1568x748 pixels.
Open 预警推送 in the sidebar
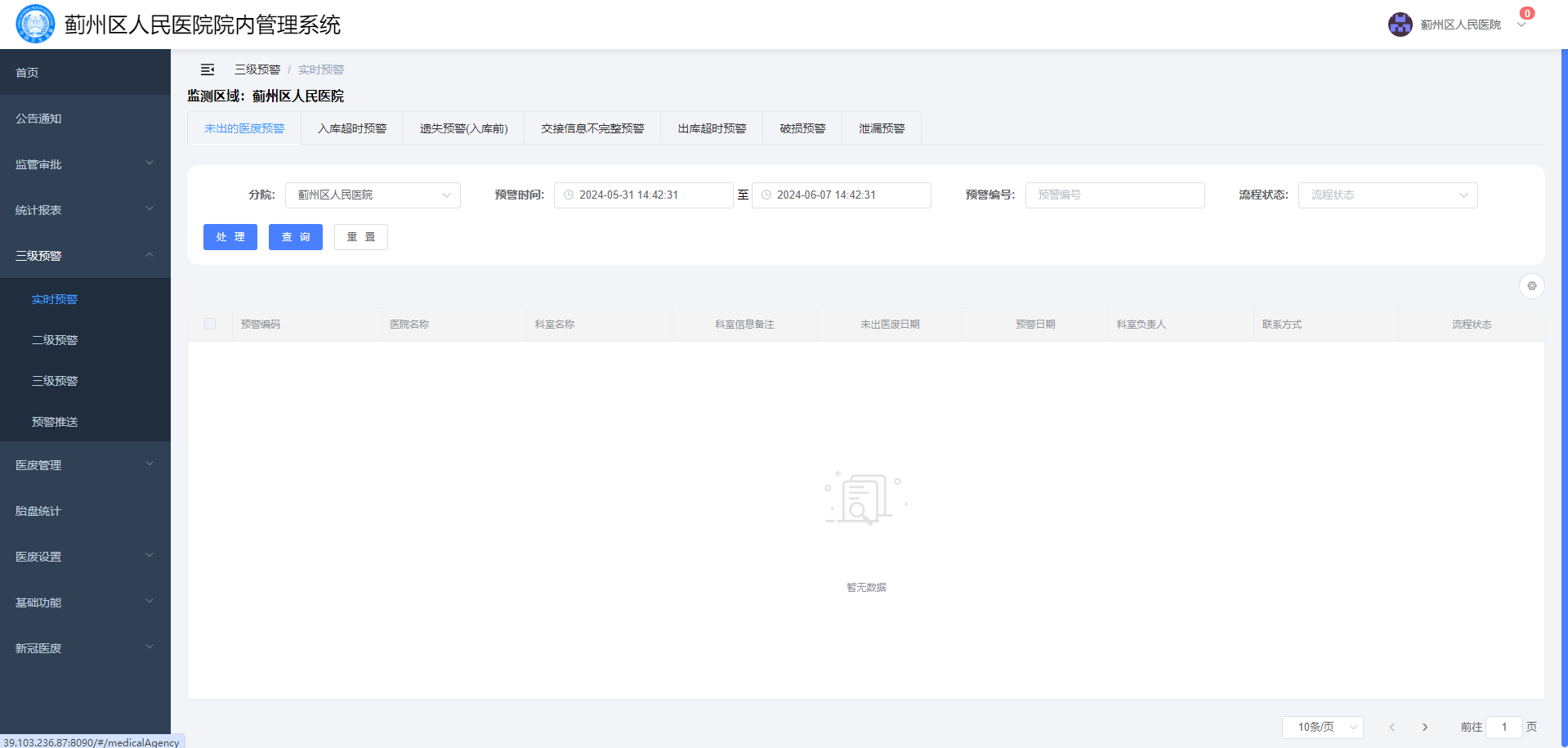55,422
